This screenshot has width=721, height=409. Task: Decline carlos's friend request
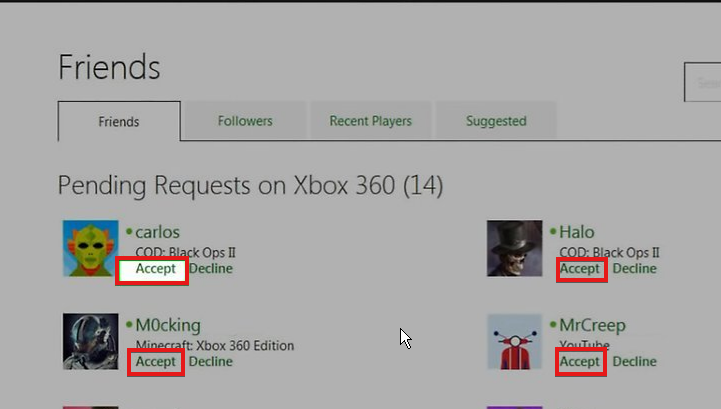(211, 269)
